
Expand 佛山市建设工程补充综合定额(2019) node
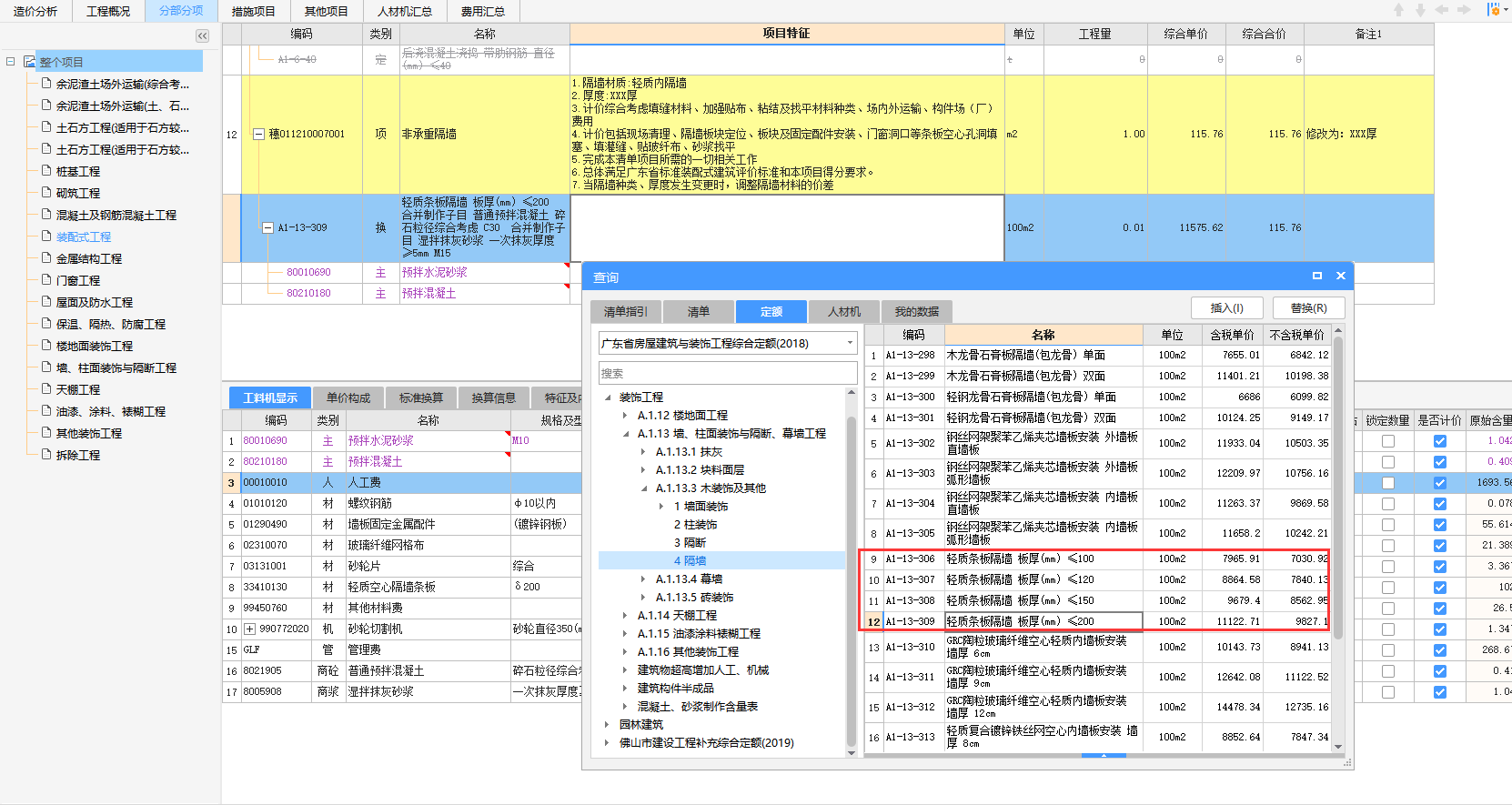607,743
